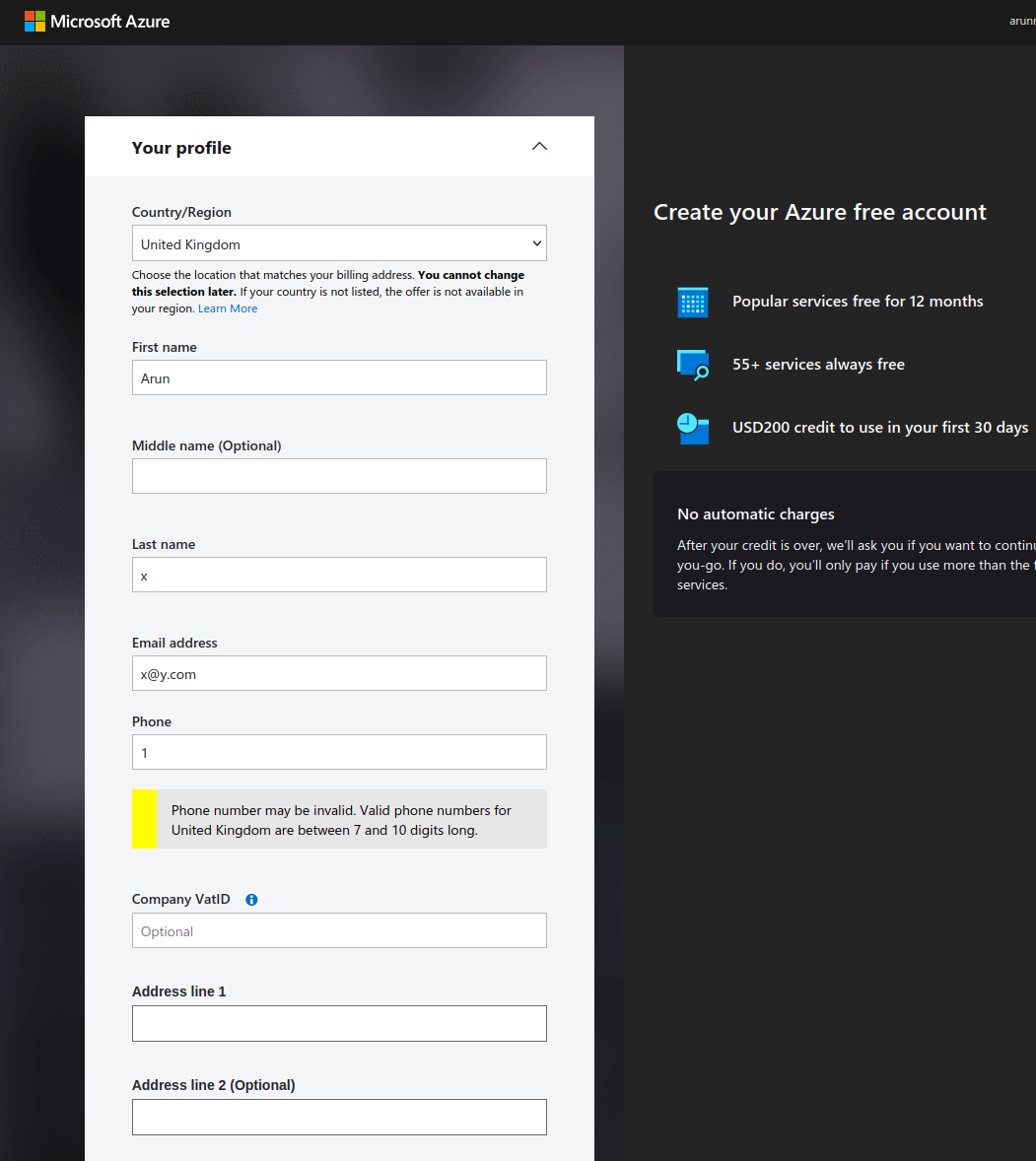Screen dimensions: 1036x1161
Task: Click the USD200 credit clock icon
Action: point(693,428)
